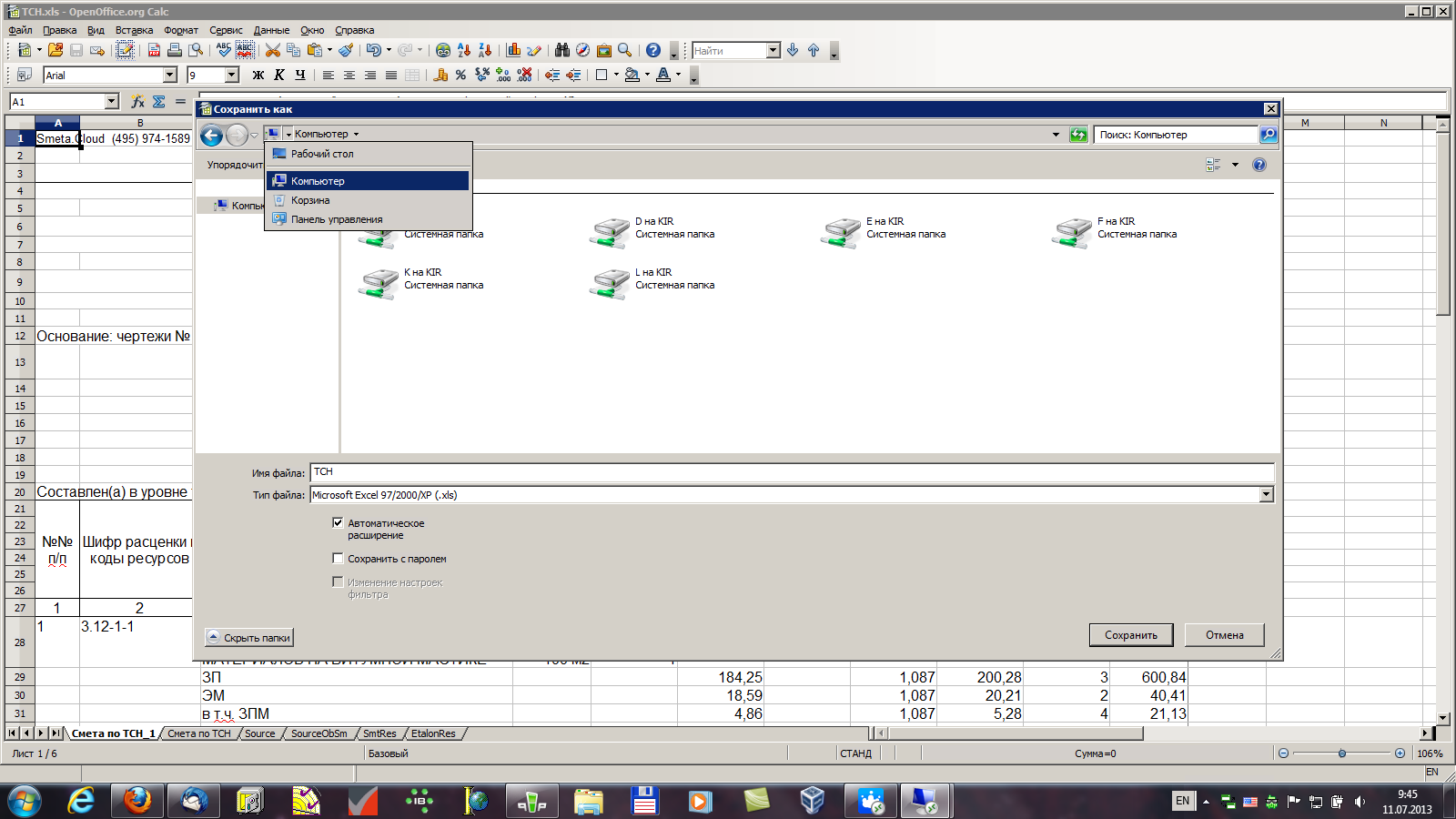Screen dimensions: 1456x819
Task: Click the Insert Chart icon
Action: click(513, 50)
